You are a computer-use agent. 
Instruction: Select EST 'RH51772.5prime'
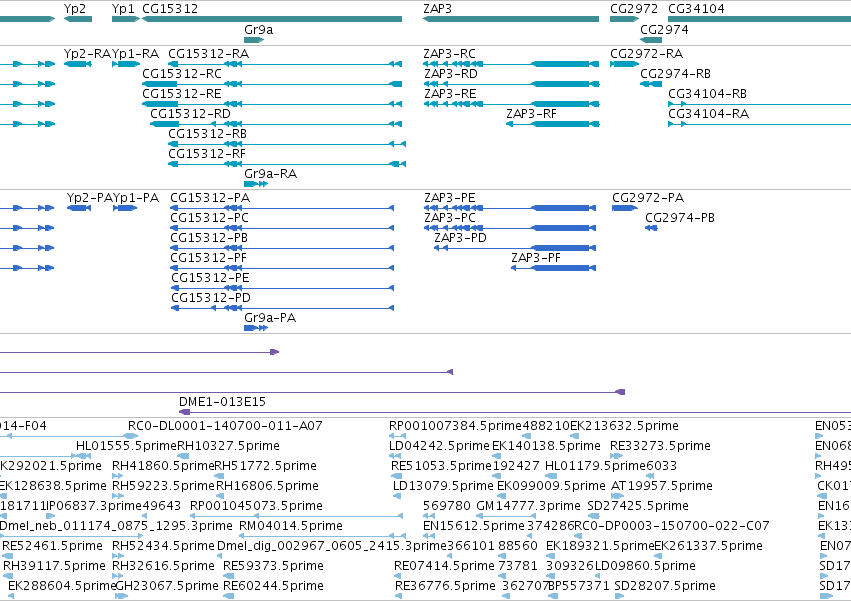[x=266, y=466]
